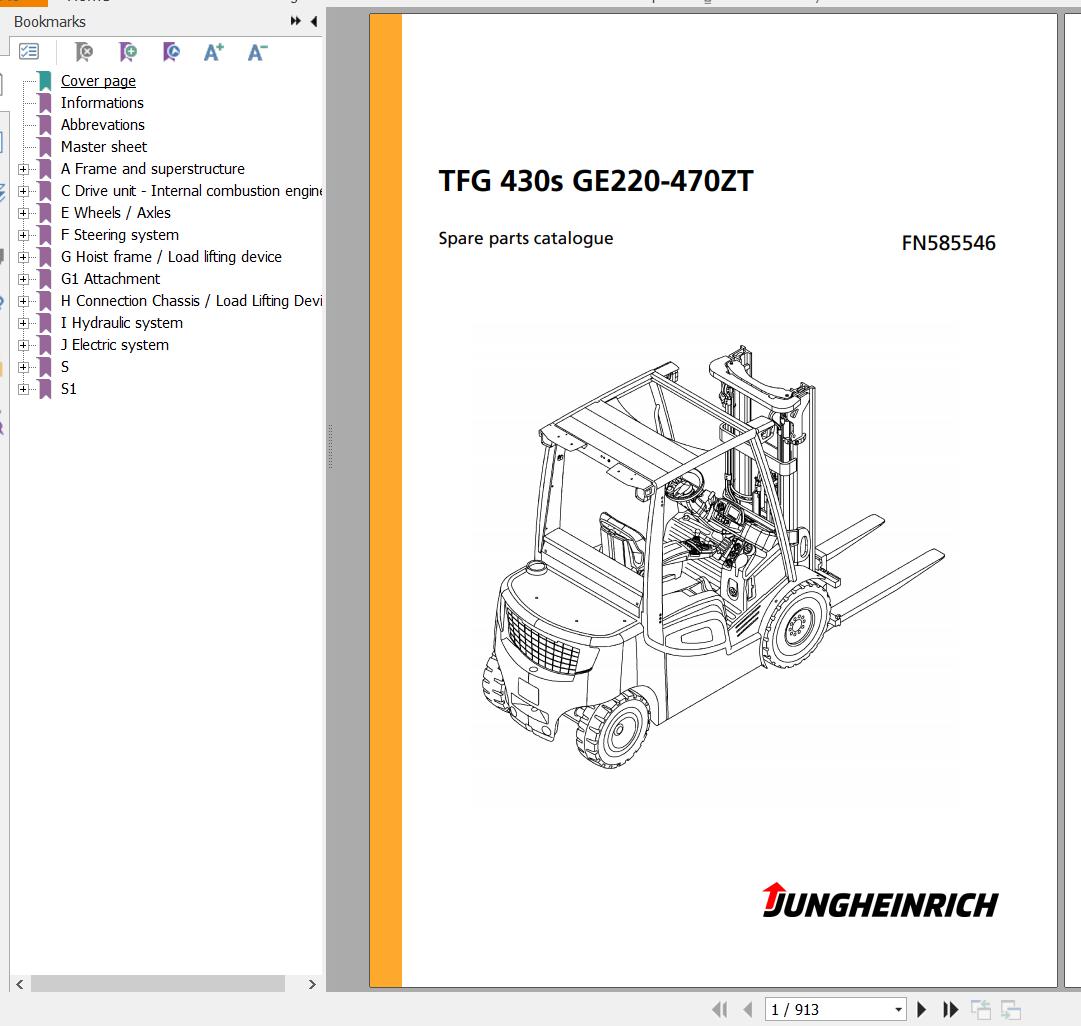Click the set bookmark destination icon

click(171, 52)
